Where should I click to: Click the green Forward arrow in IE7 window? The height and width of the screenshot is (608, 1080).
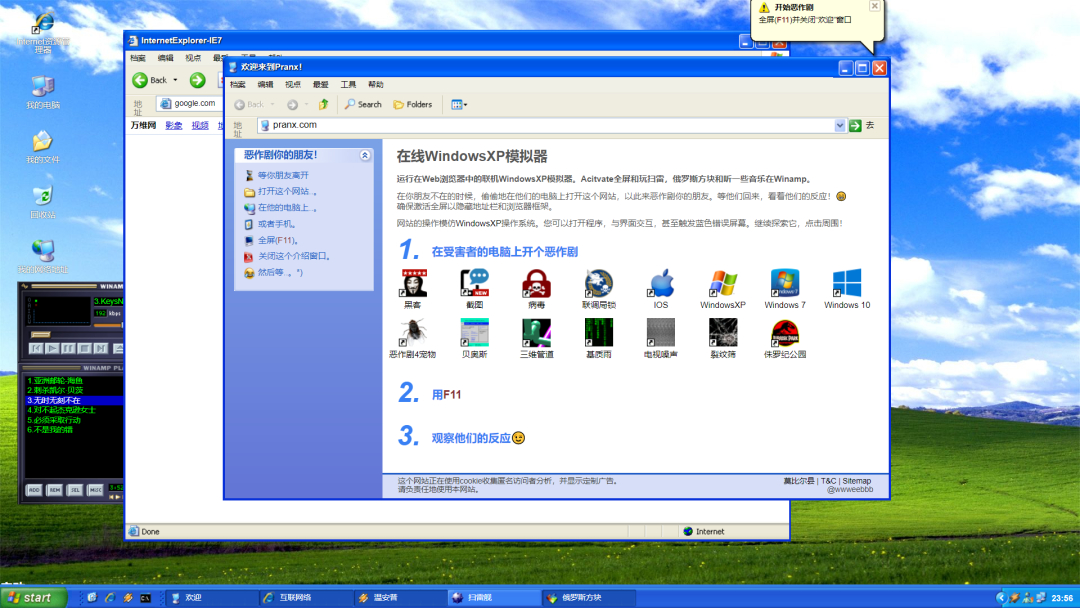click(x=198, y=81)
